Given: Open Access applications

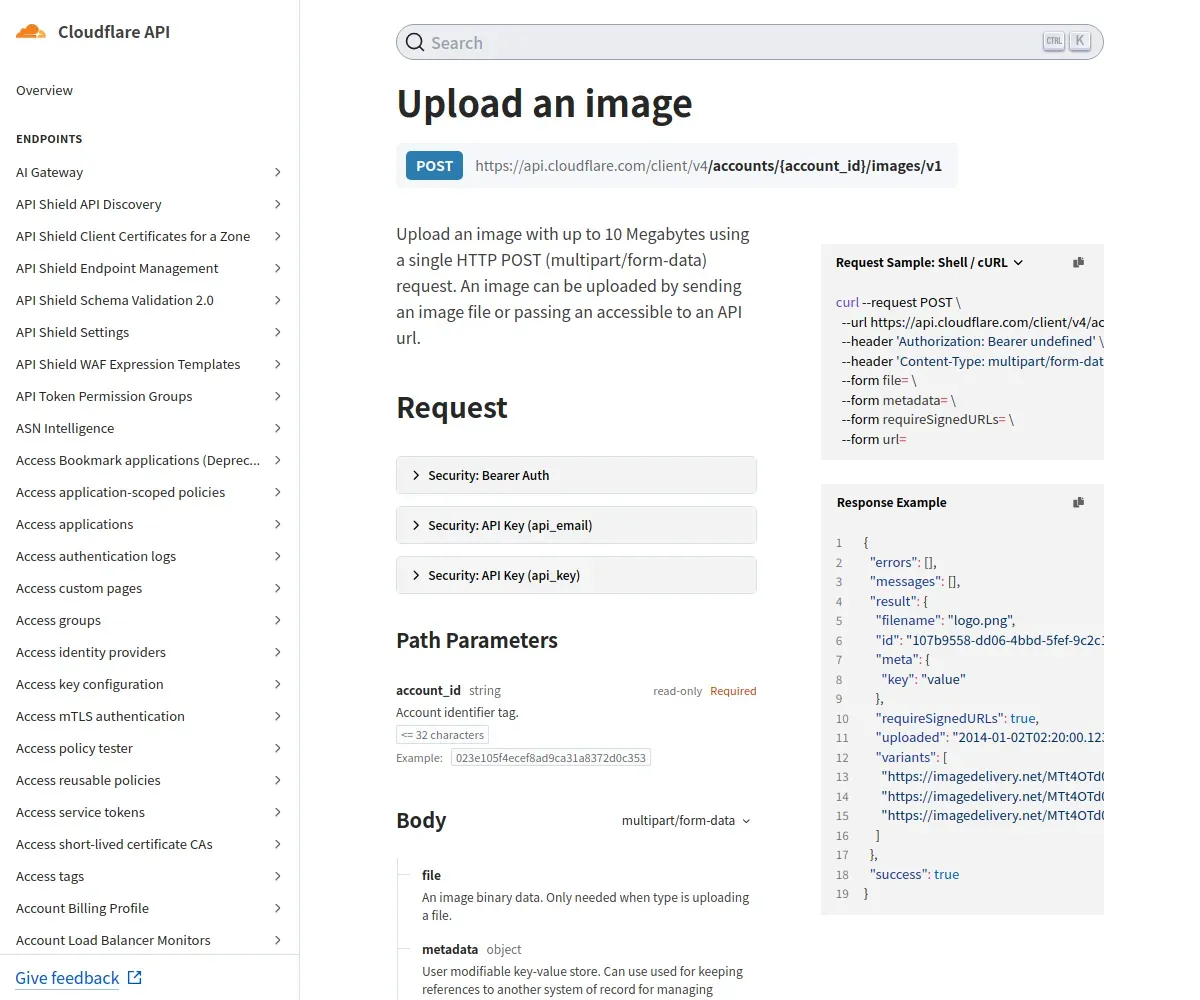Looking at the screenshot, I should coord(74,524).
